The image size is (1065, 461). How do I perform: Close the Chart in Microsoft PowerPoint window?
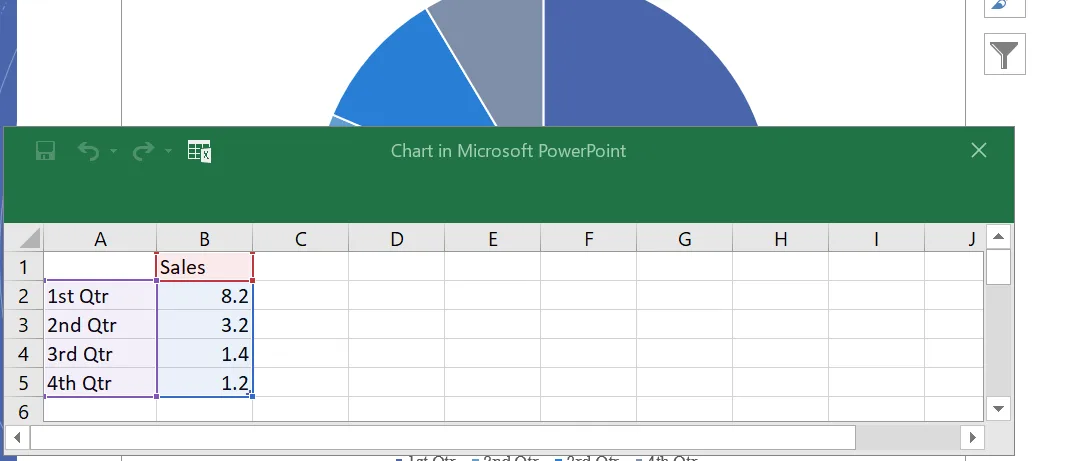tap(979, 150)
